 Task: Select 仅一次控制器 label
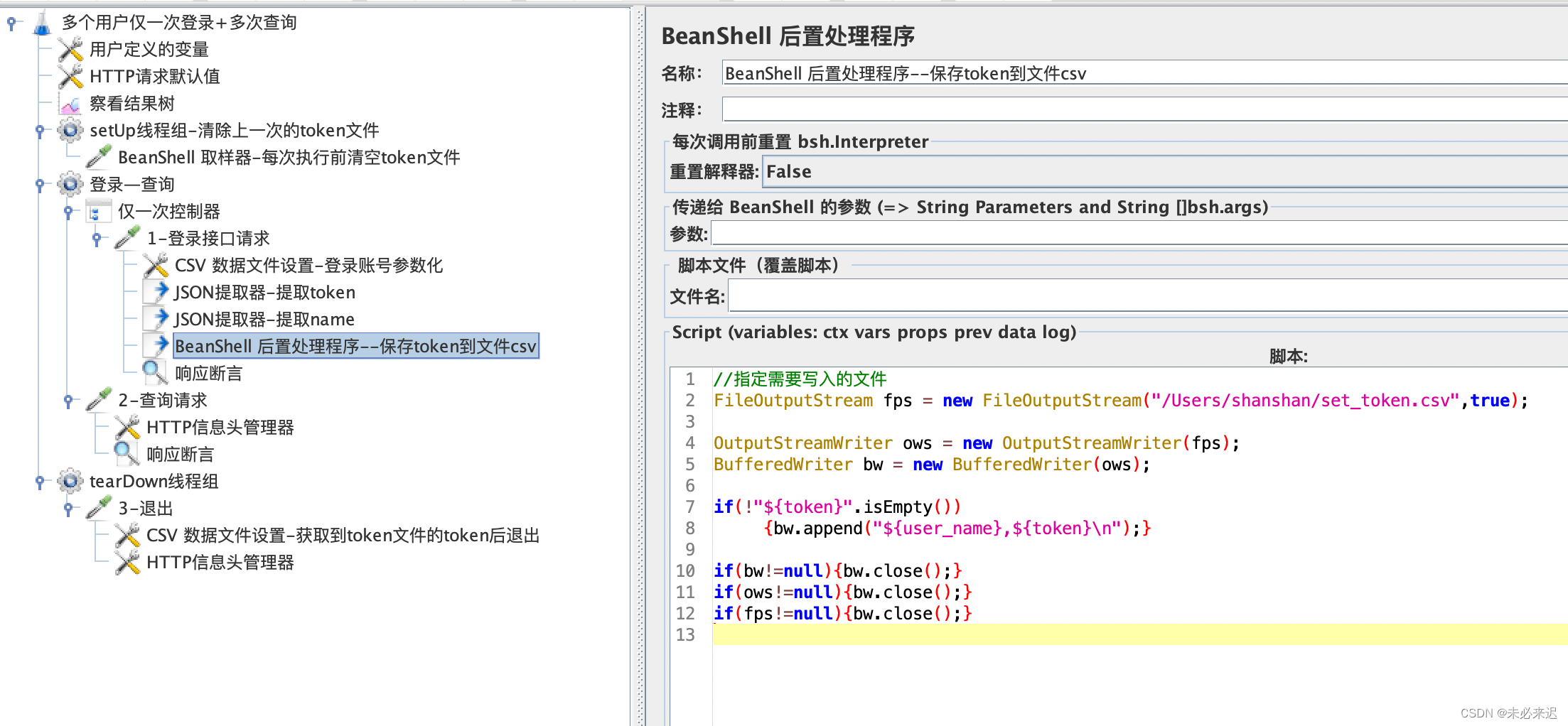coord(169,212)
